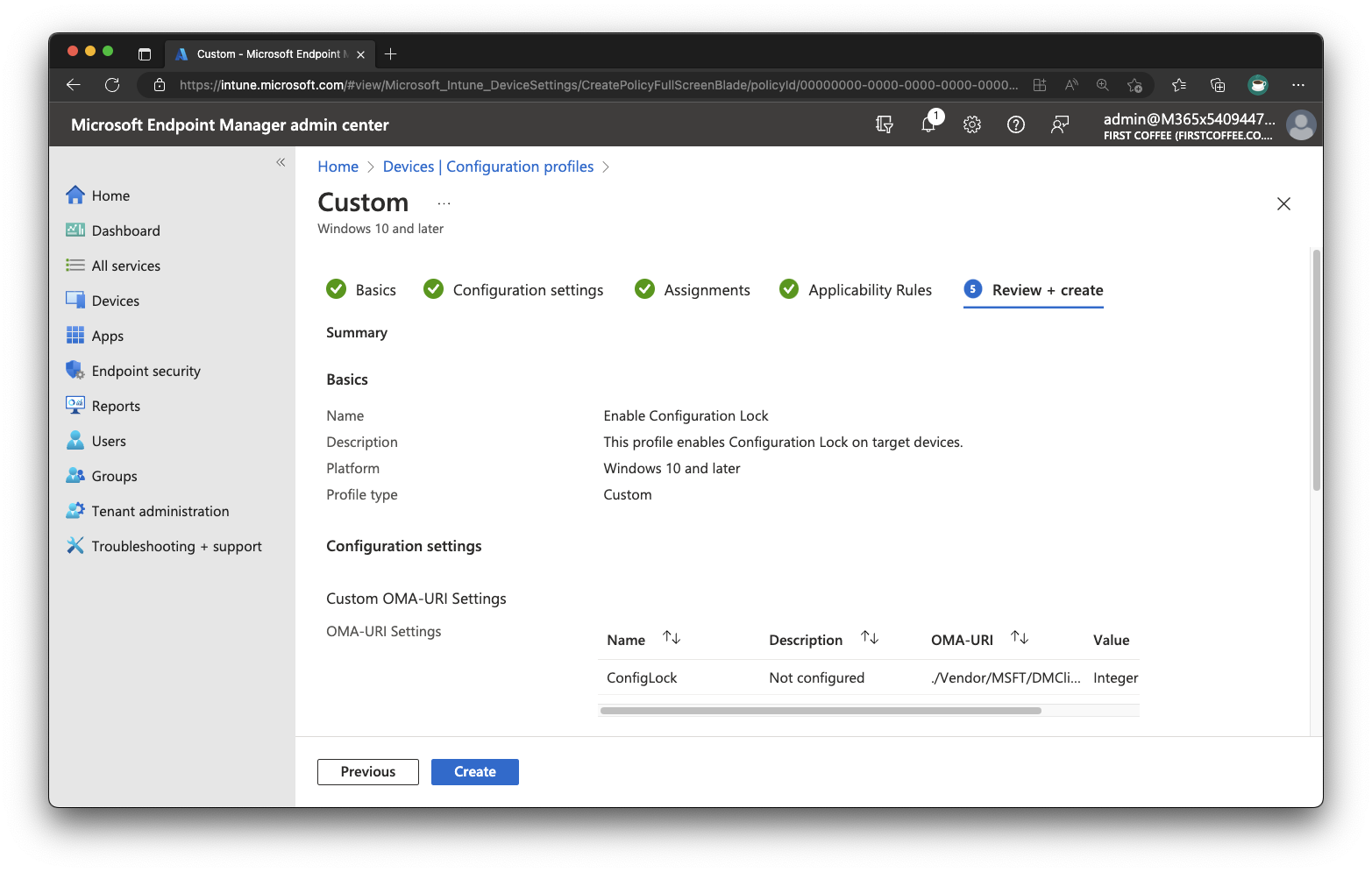Navigate to Devices | Configuration profiles breadcrumb
The width and height of the screenshot is (1372, 872).
point(488,166)
